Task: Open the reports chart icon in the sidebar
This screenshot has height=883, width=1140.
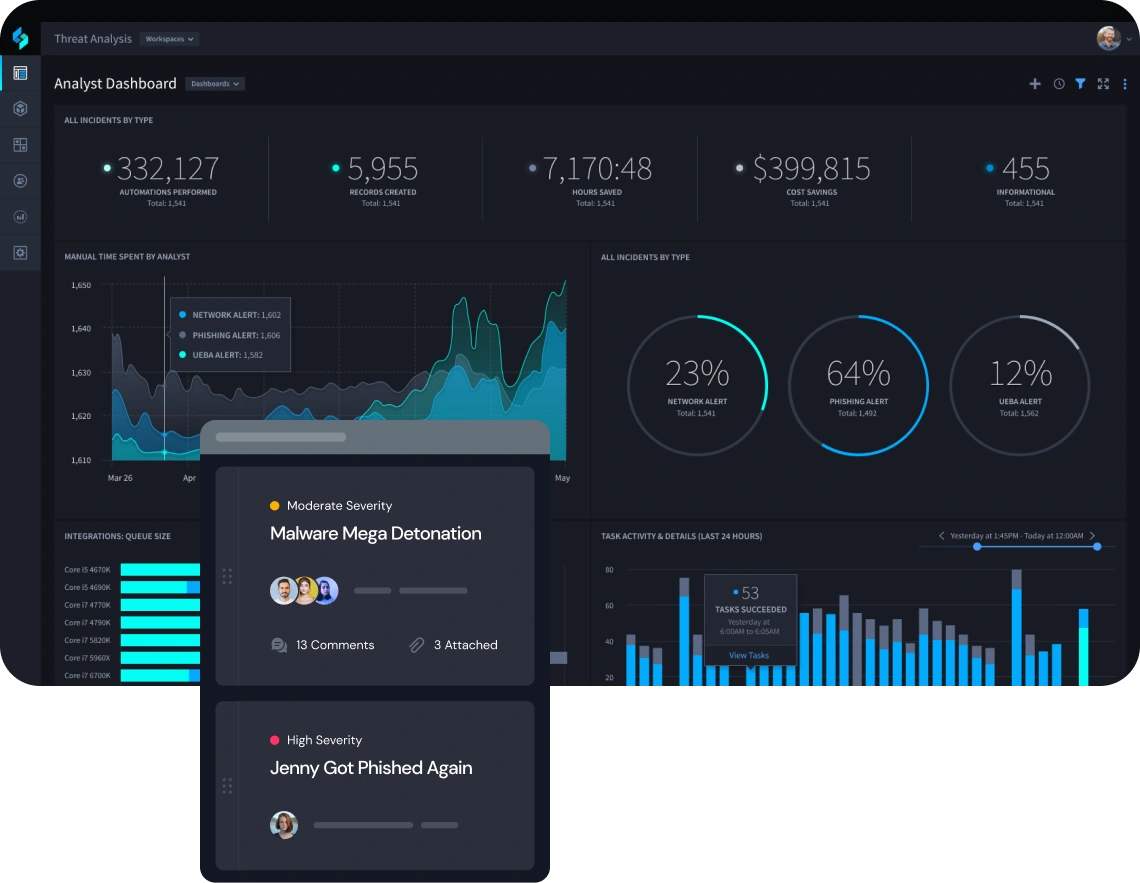Action: coord(20,217)
